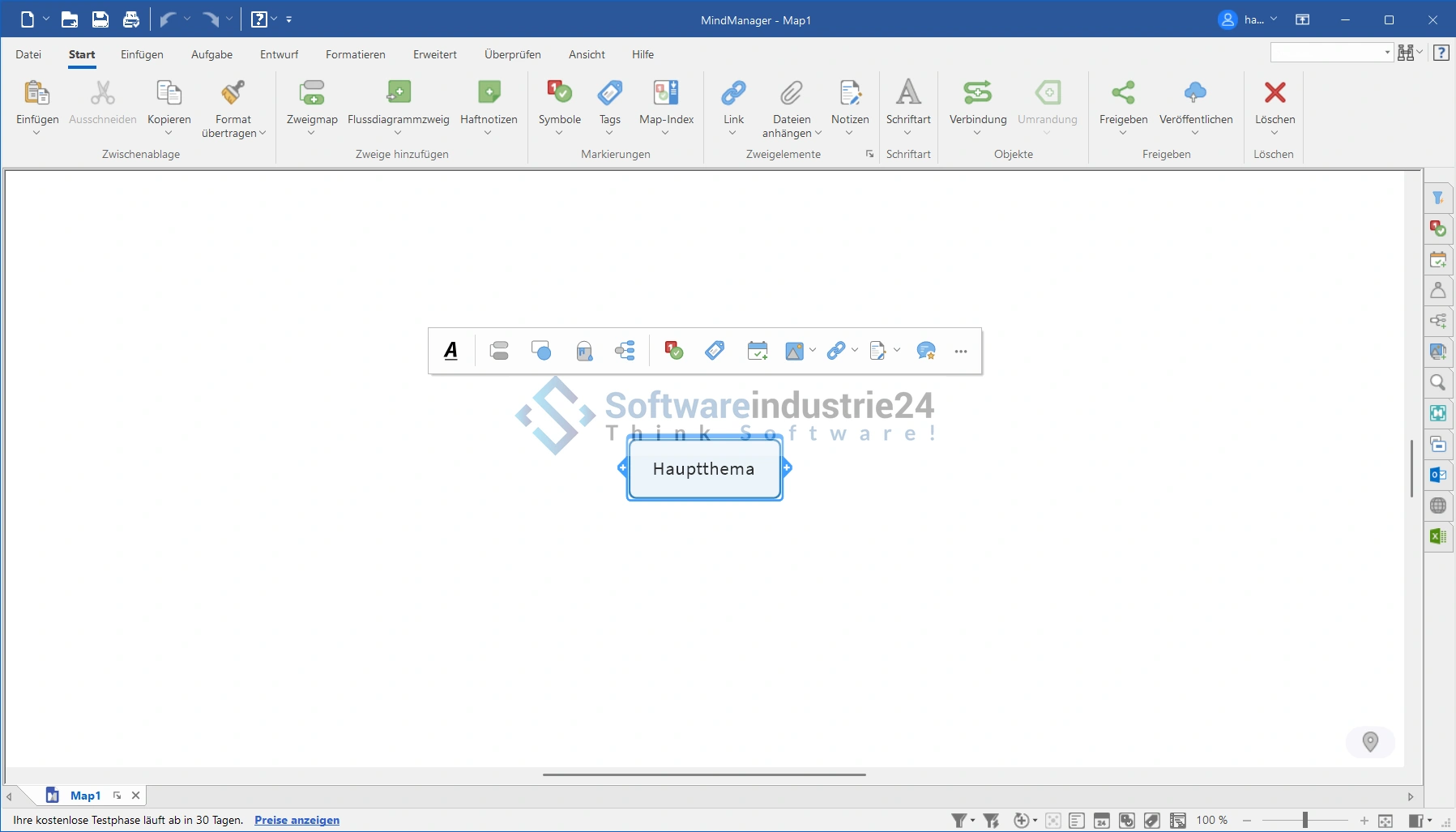The width and height of the screenshot is (1456, 832).
Task: Toggle tag display icon in status bar
Action: [1152, 821]
